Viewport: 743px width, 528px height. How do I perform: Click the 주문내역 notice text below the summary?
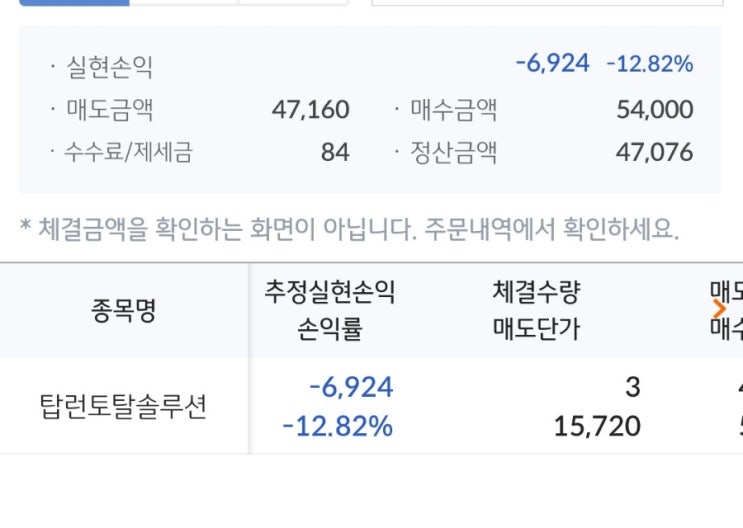[350, 231]
